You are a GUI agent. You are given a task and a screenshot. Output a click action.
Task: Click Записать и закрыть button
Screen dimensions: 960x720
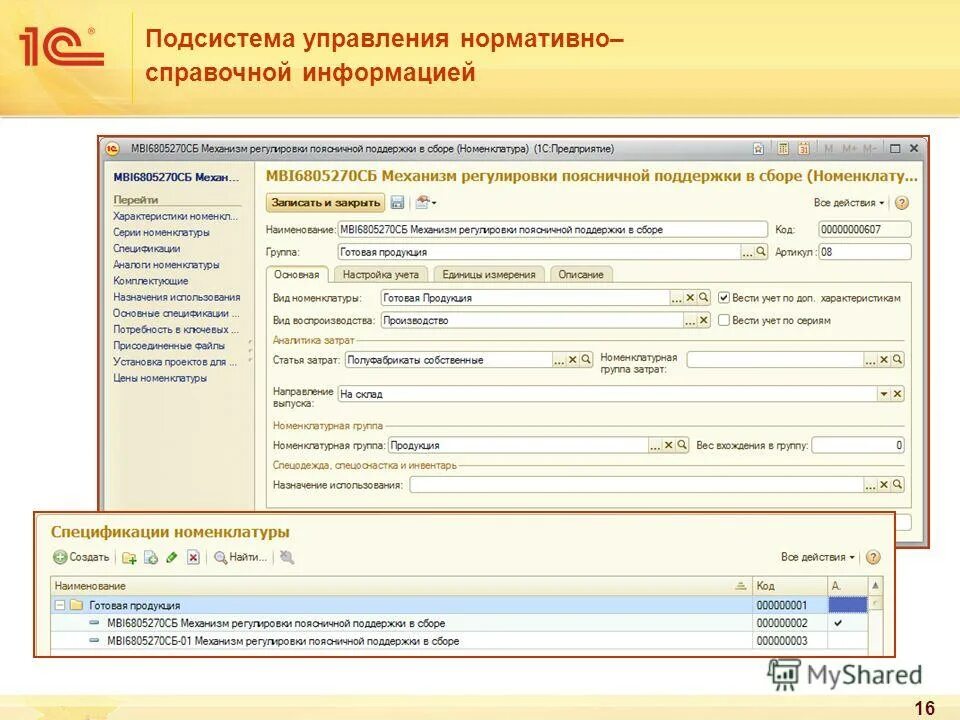point(326,203)
